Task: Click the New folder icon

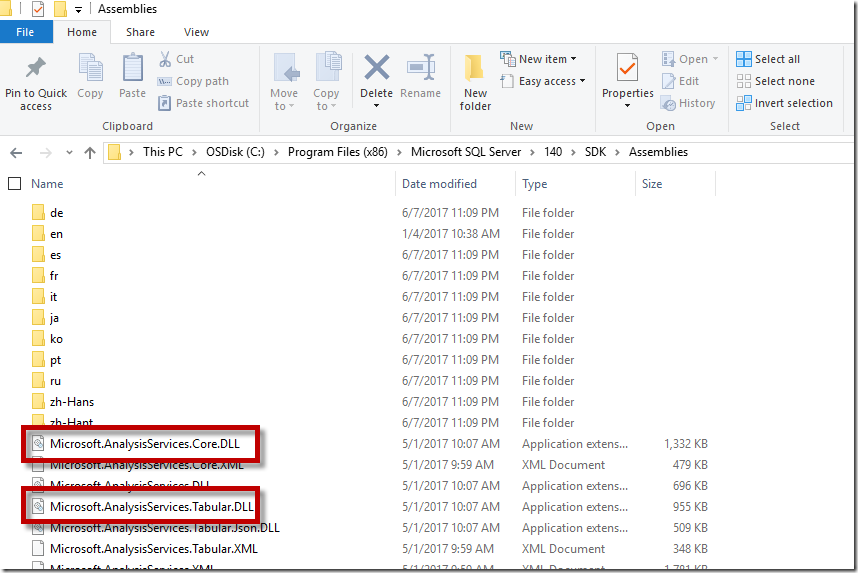Action: point(474,68)
